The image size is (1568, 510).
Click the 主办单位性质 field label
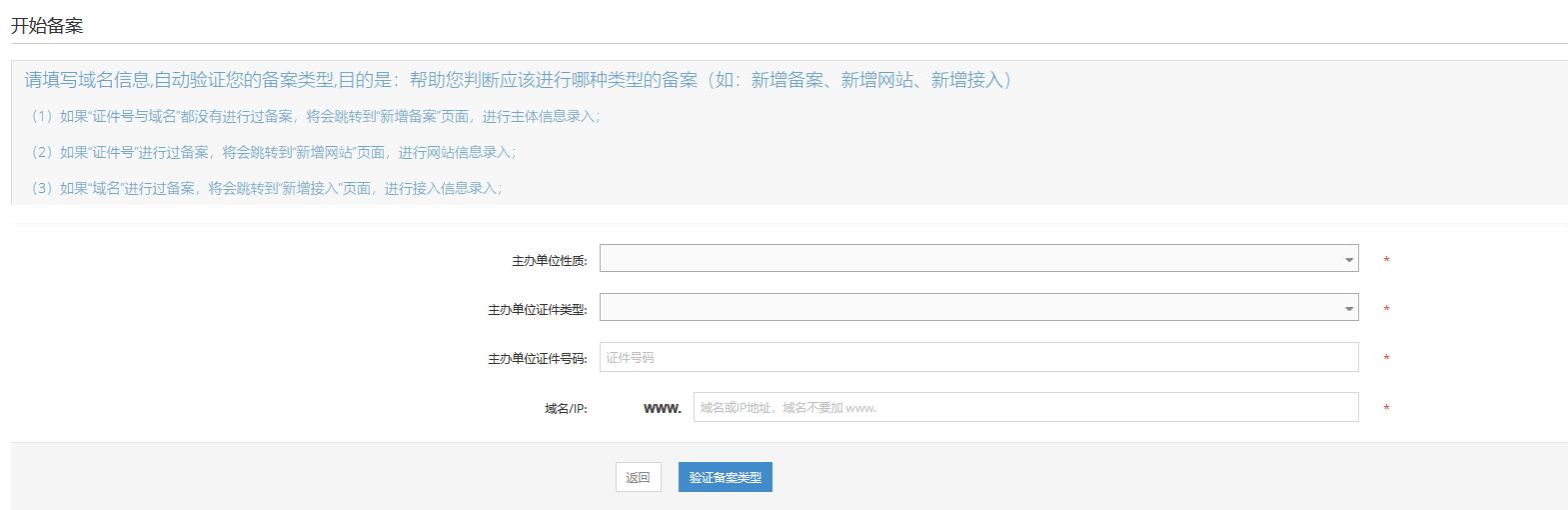click(549, 261)
